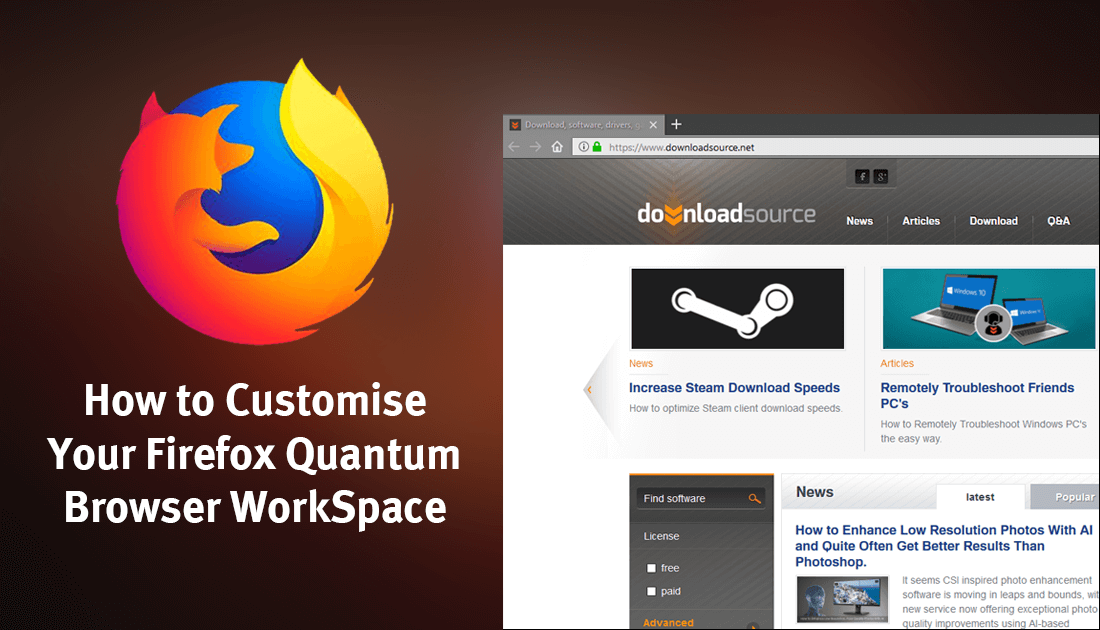The width and height of the screenshot is (1100, 630).
Task: Click the orange search magnifier icon
Action: click(x=755, y=499)
